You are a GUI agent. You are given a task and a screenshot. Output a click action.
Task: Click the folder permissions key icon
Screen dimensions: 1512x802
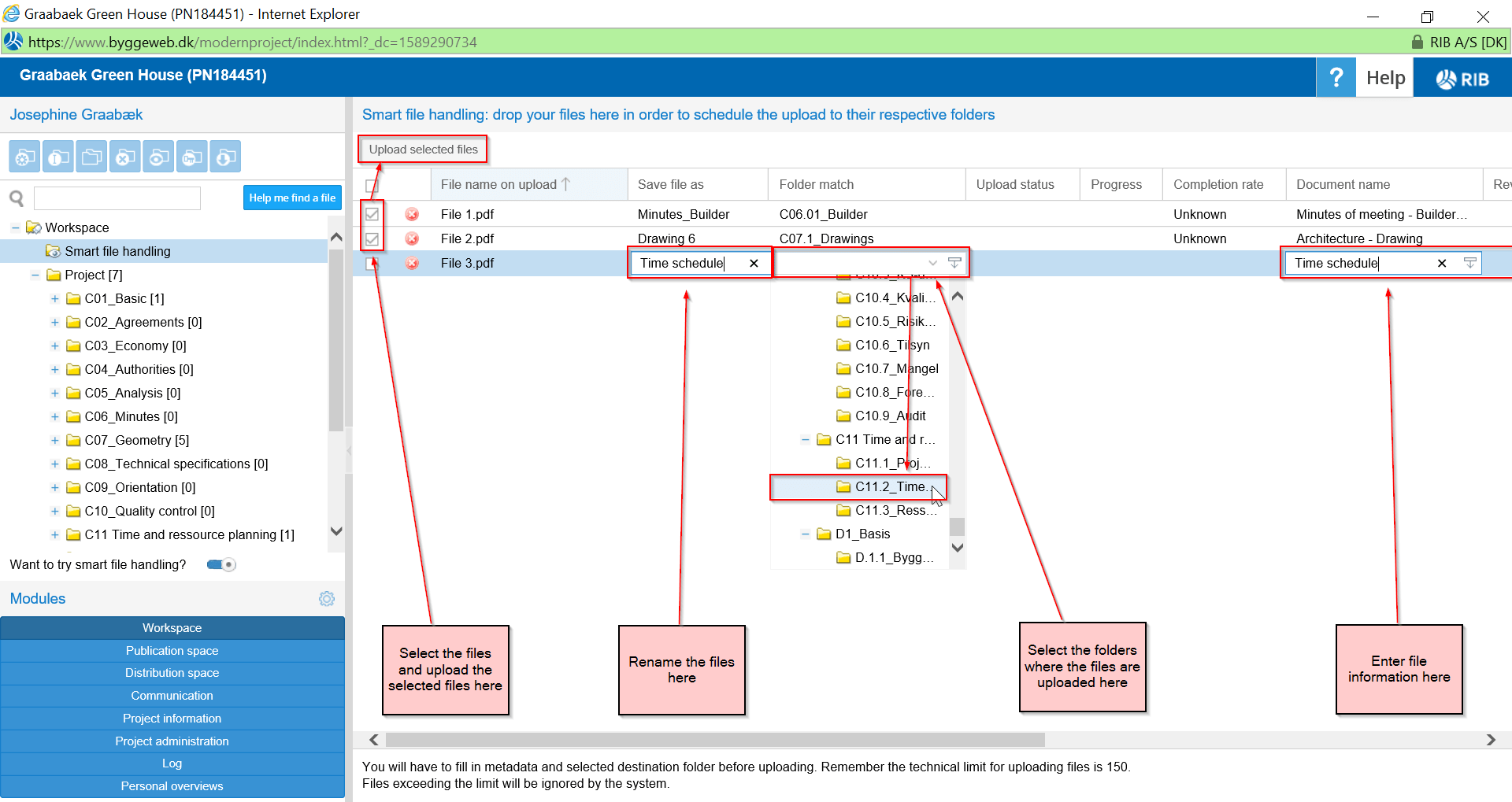click(191, 156)
